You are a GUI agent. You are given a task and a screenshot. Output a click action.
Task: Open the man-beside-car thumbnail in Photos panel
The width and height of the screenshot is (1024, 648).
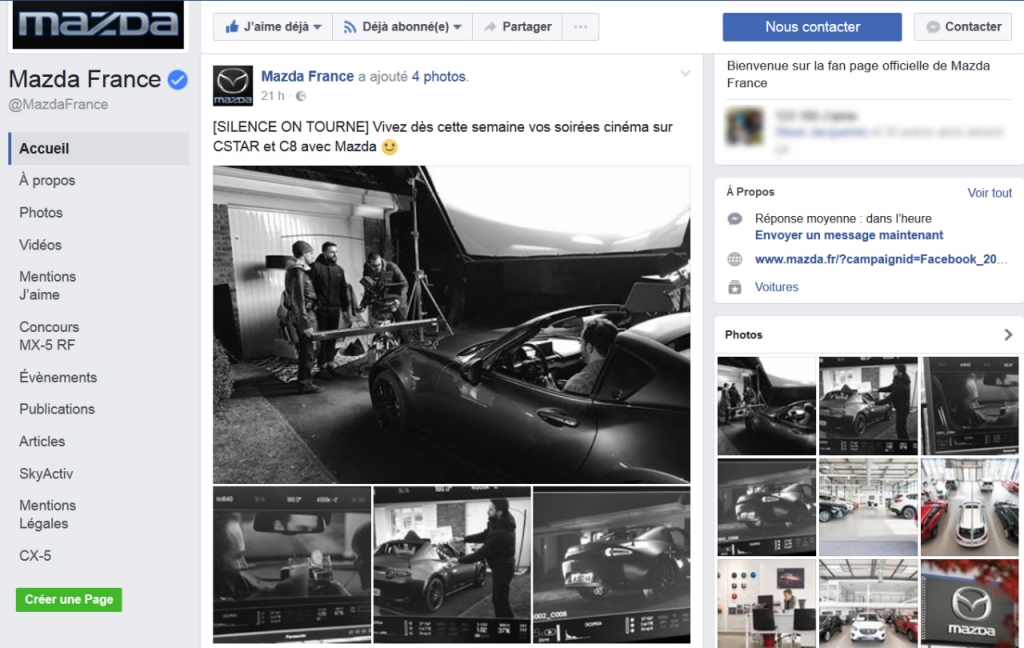(x=869, y=406)
